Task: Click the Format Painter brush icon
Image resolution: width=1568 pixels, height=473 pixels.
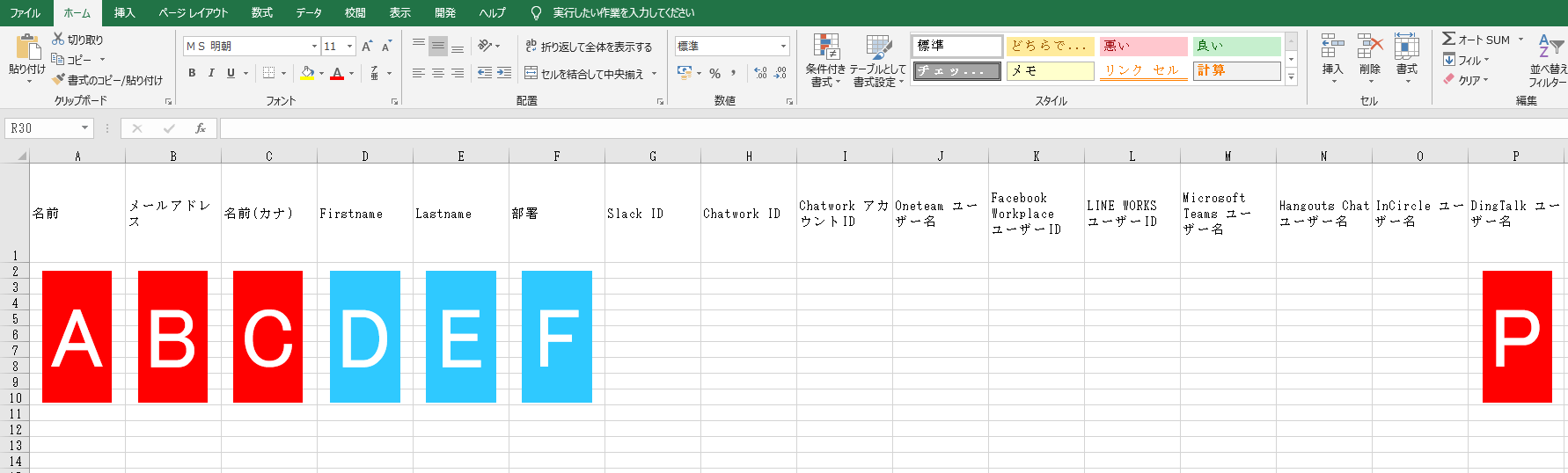Action: 58,80
